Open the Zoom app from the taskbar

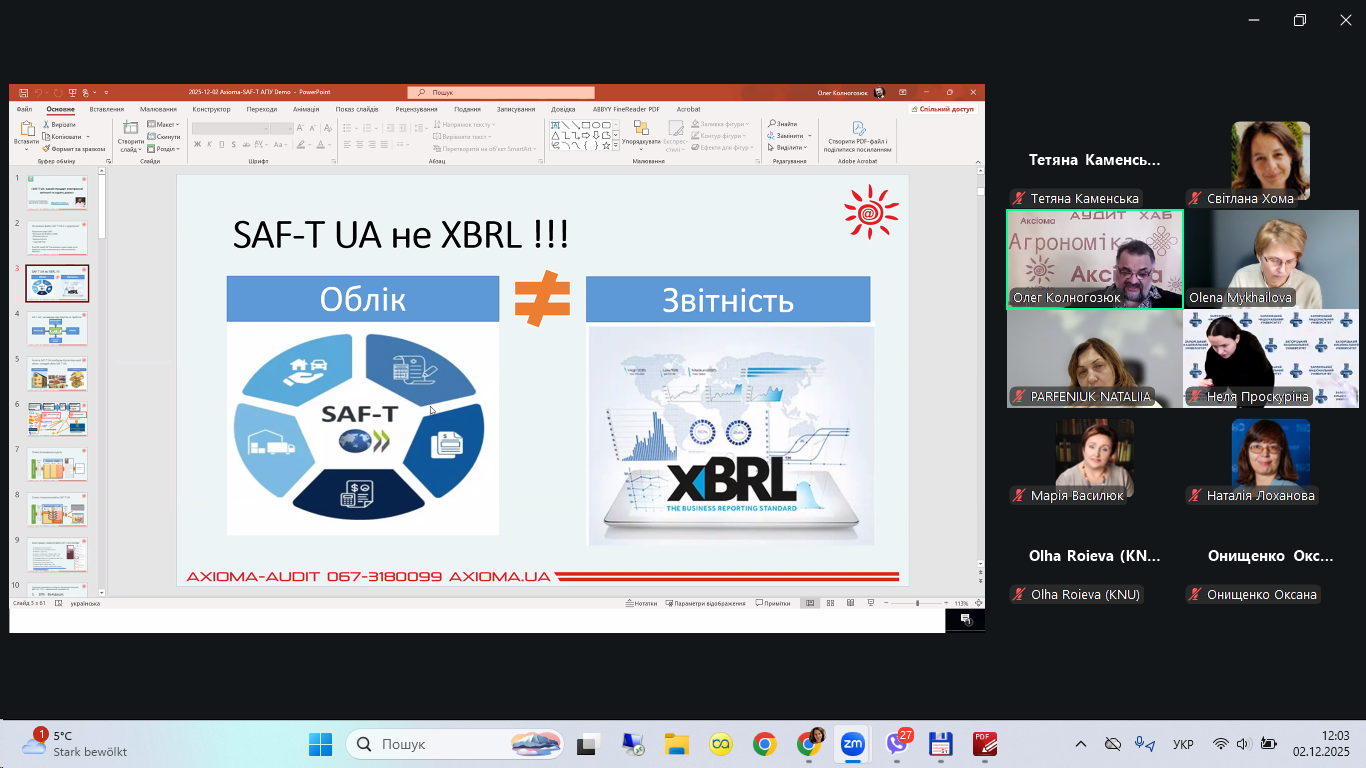853,744
